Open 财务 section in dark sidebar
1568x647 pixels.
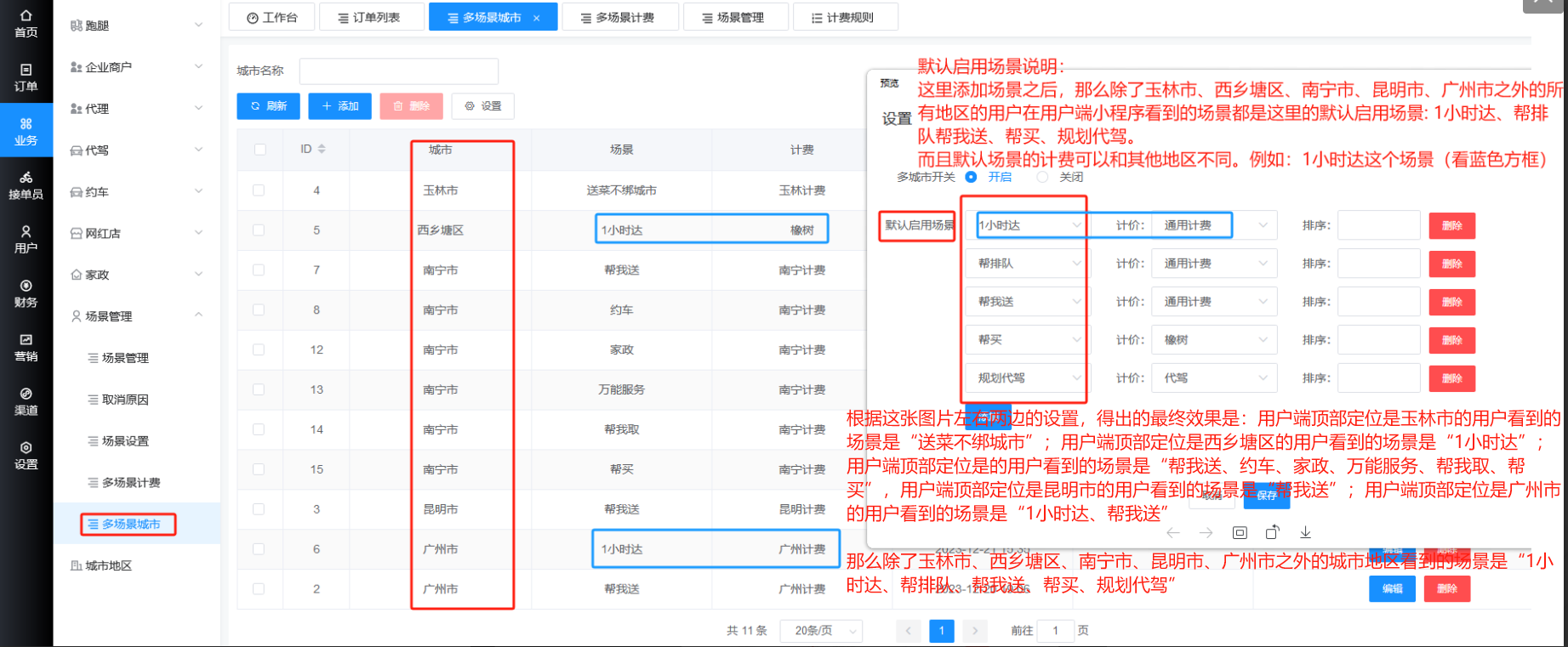pos(26,293)
